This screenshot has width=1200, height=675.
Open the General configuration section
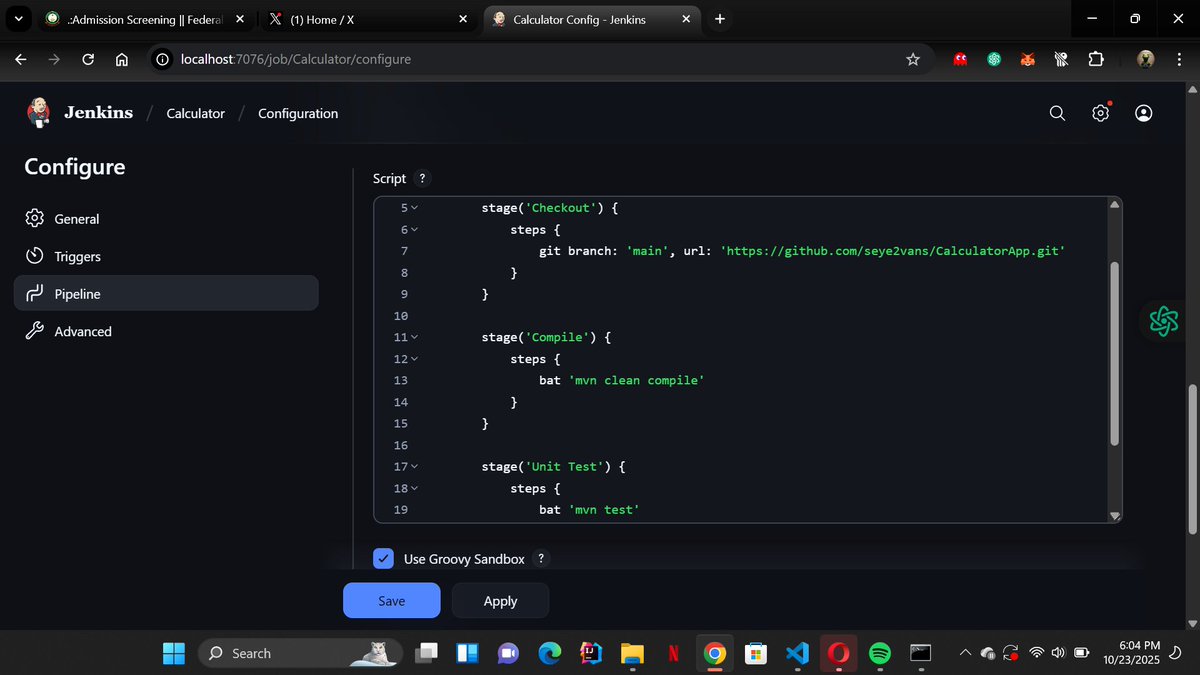166,219
